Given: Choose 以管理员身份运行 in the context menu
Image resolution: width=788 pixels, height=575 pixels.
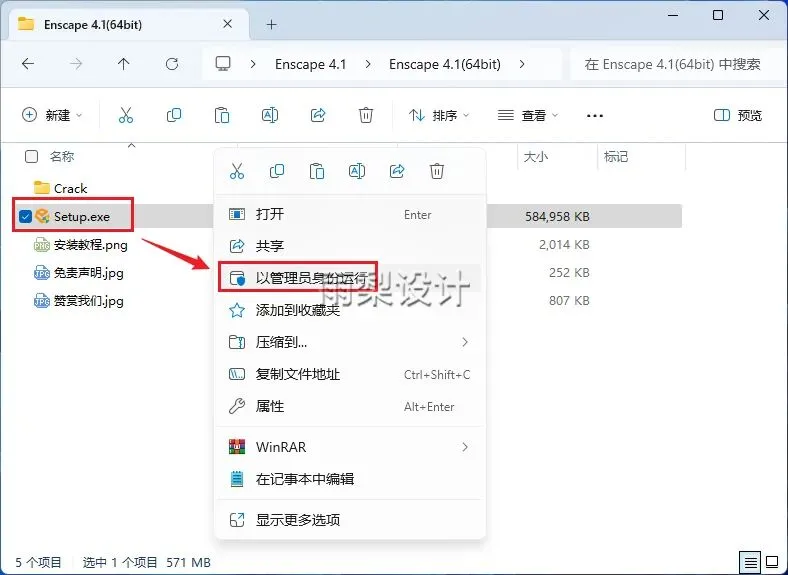Looking at the screenshot, I should [x=350, y=277].
